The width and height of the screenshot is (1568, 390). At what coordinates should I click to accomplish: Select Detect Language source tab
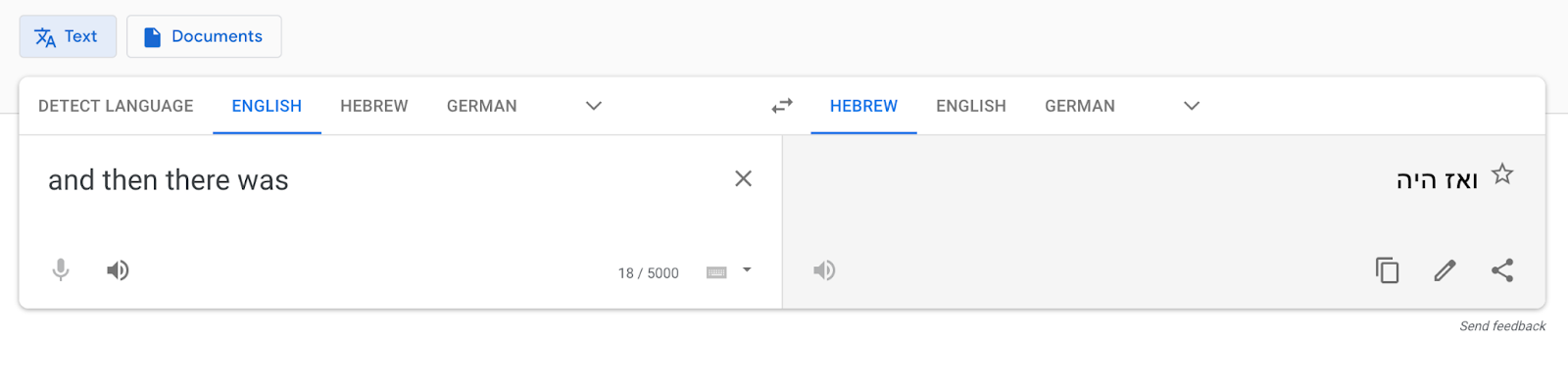coord(116,106)
